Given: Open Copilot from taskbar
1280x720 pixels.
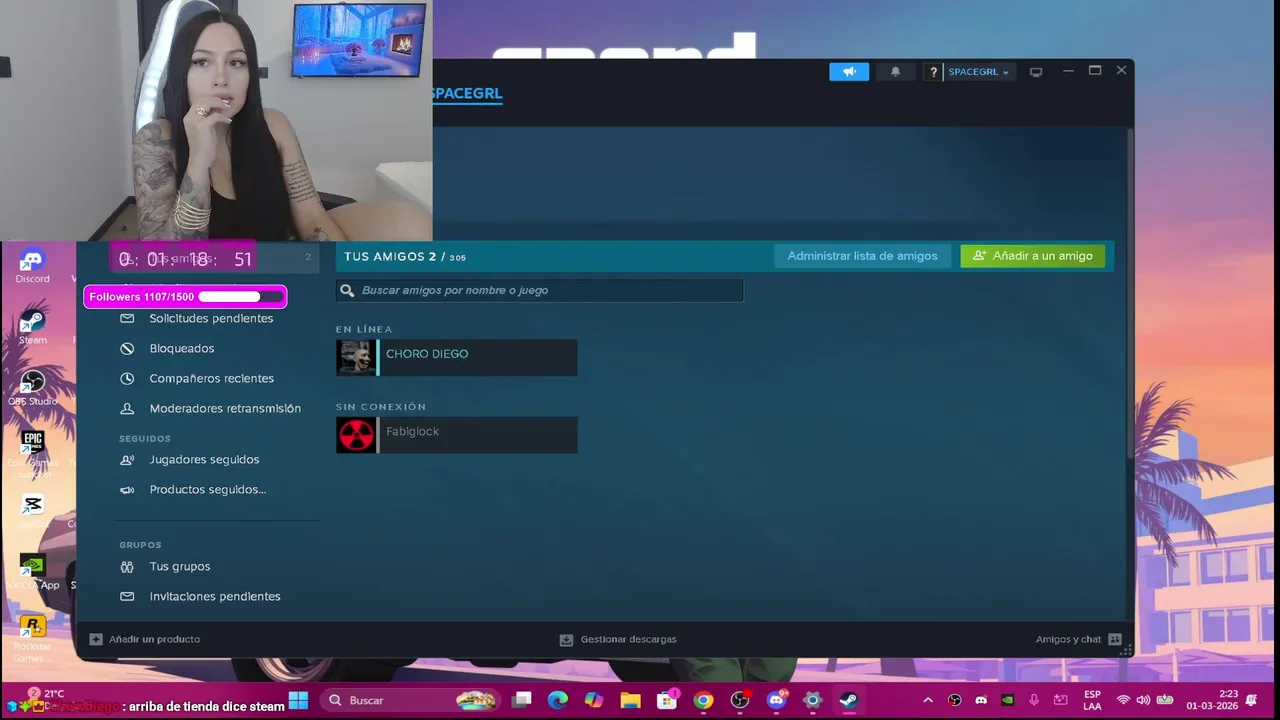Looking at the screenshot, I should tap(594, 700).
